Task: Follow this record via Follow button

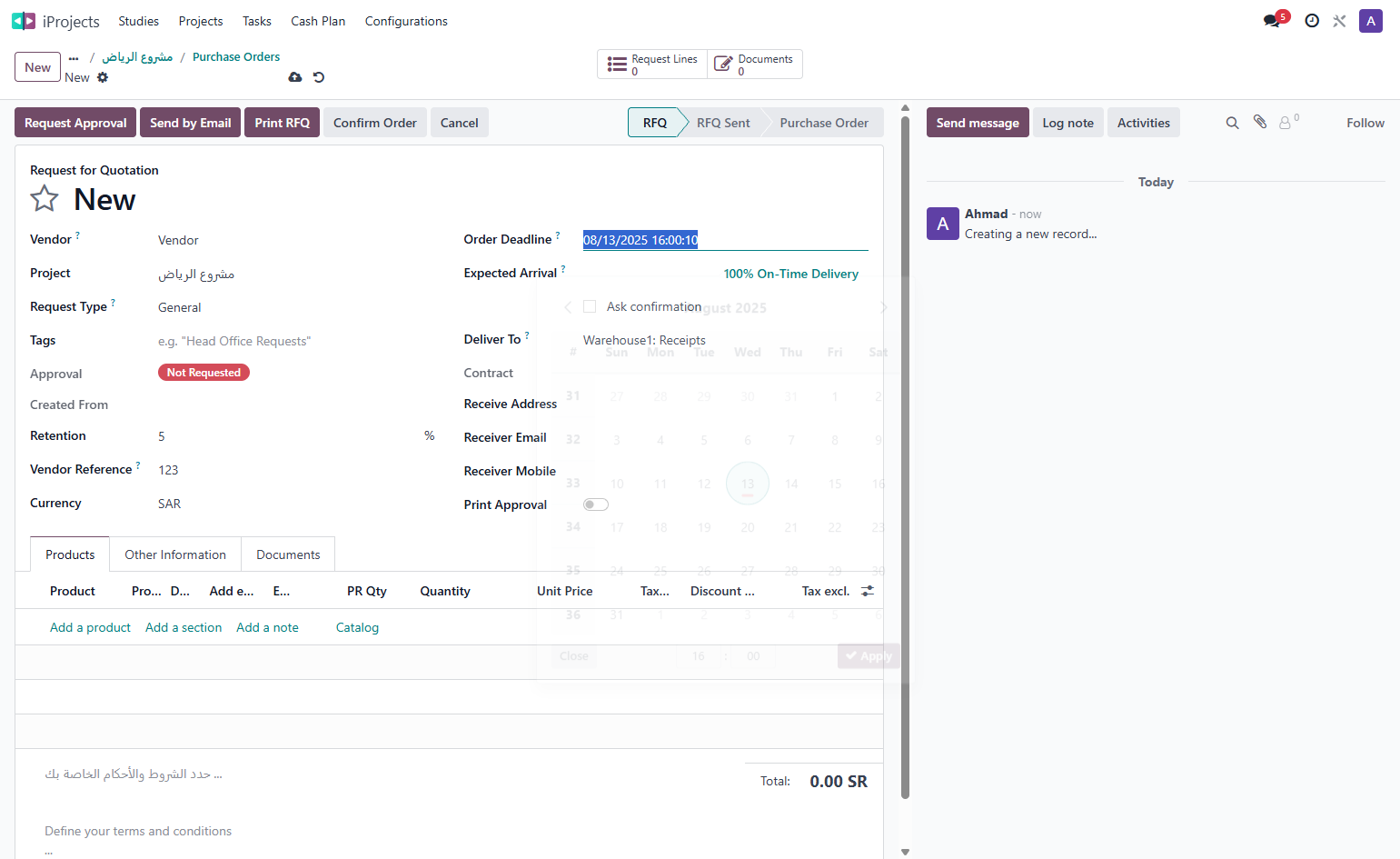Action: pyautogui.click(x=1365, y=123)
